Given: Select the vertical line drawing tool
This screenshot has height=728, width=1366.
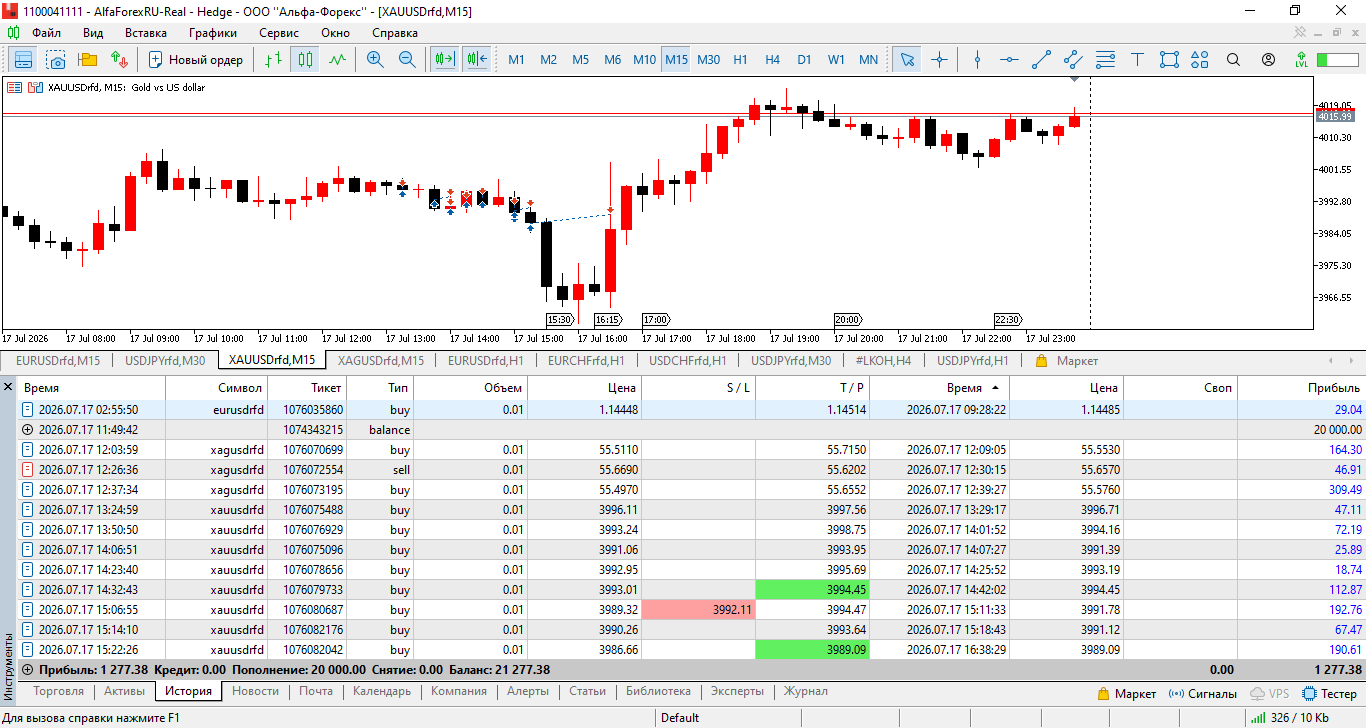Looking at the screenshot, I should point(977,60).
